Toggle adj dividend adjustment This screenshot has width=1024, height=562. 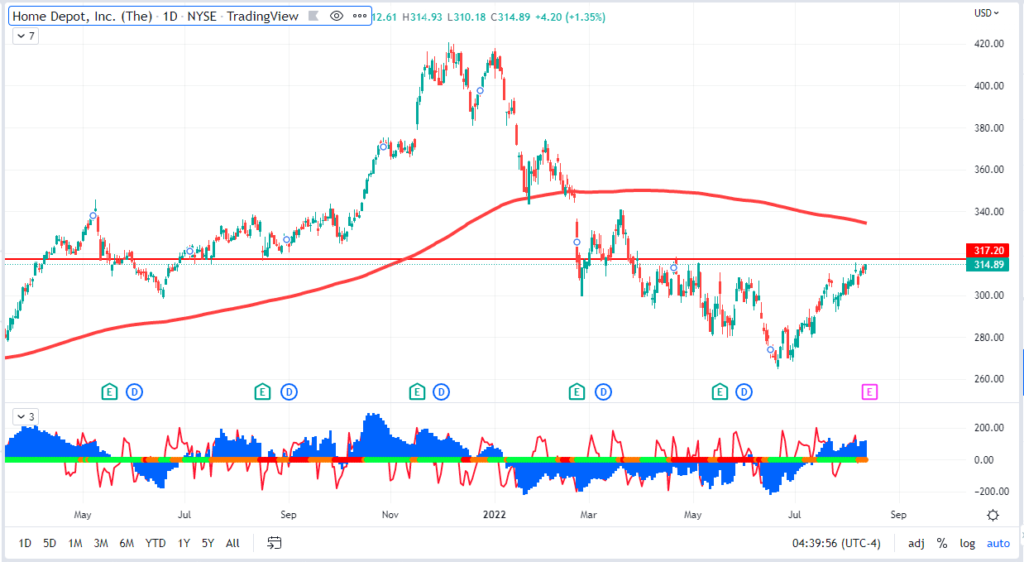coord(916,543)
